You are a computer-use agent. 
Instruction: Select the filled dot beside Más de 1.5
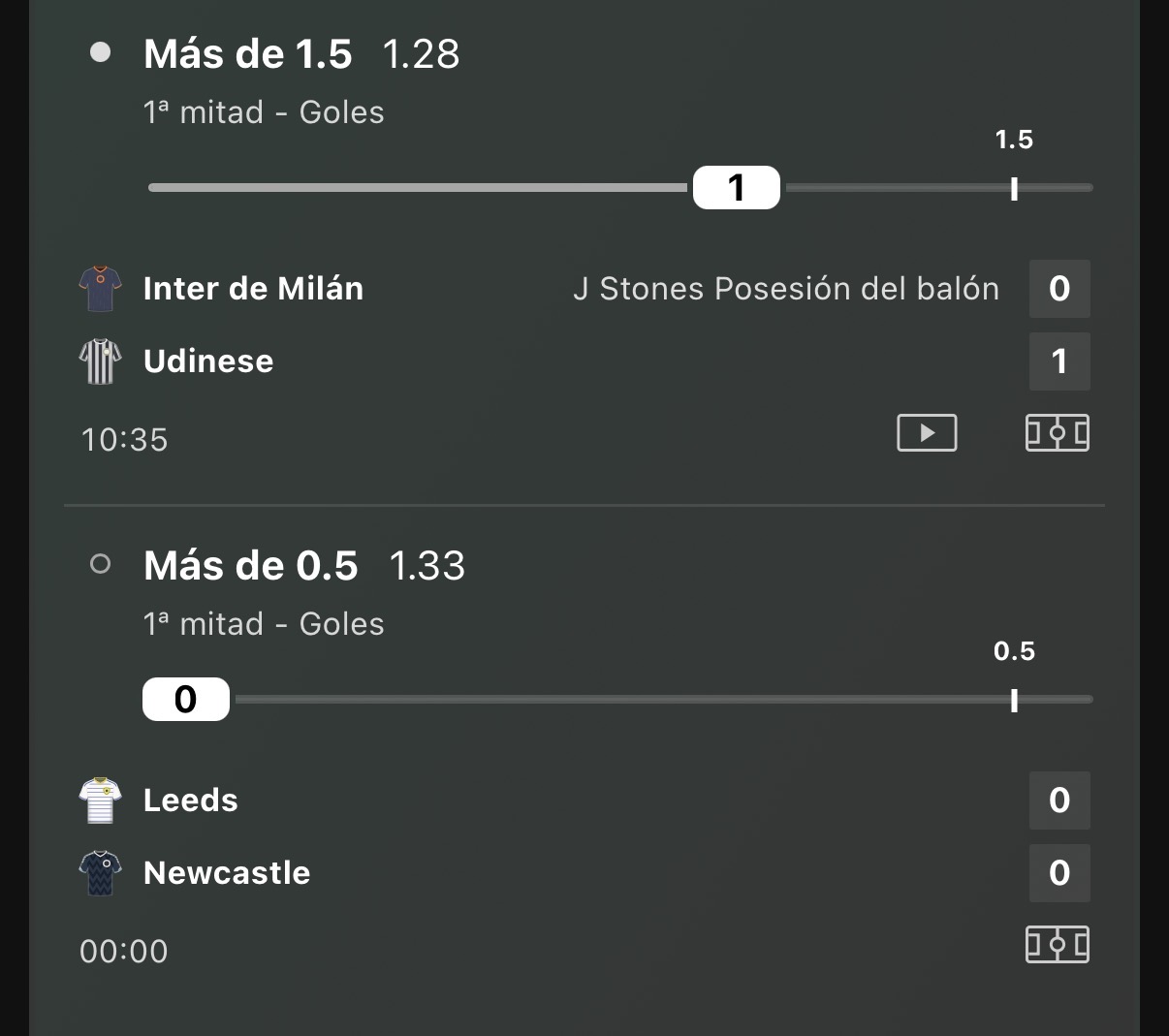pyautogui.click(x=100, y=52)
